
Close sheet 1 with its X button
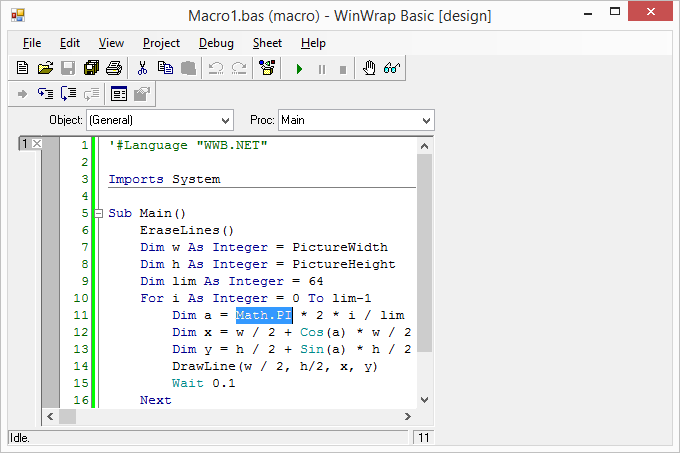(37, 145)
